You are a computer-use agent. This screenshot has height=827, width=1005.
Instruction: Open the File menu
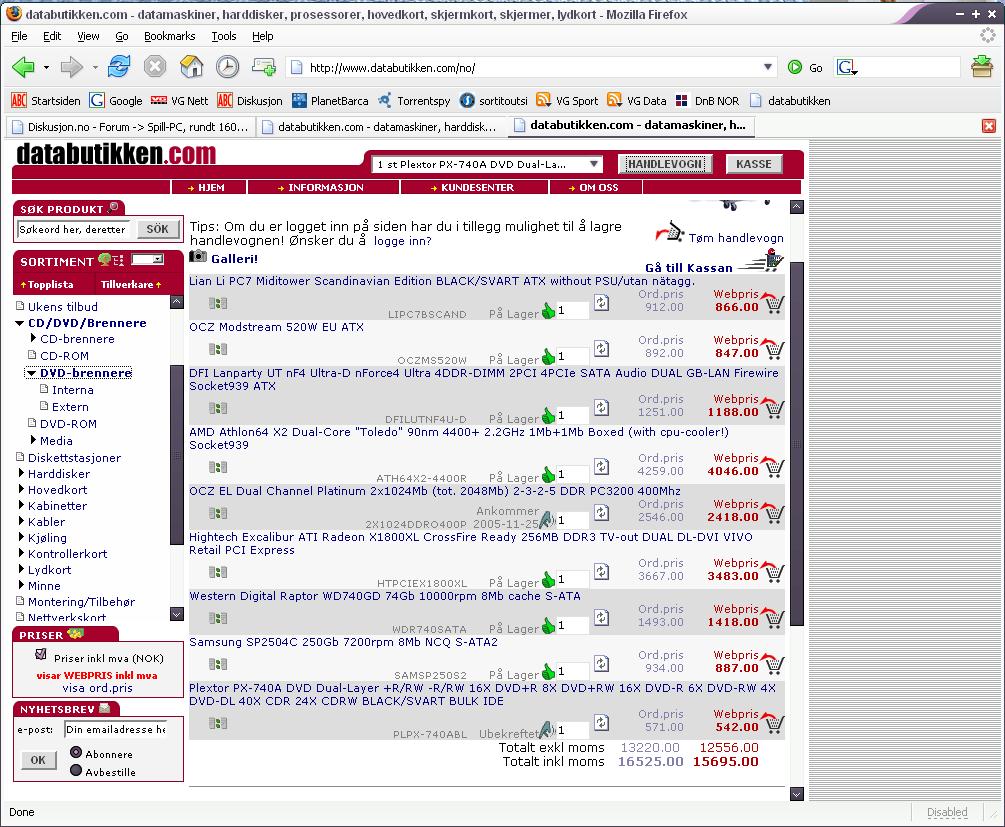(x=19, y=37)
